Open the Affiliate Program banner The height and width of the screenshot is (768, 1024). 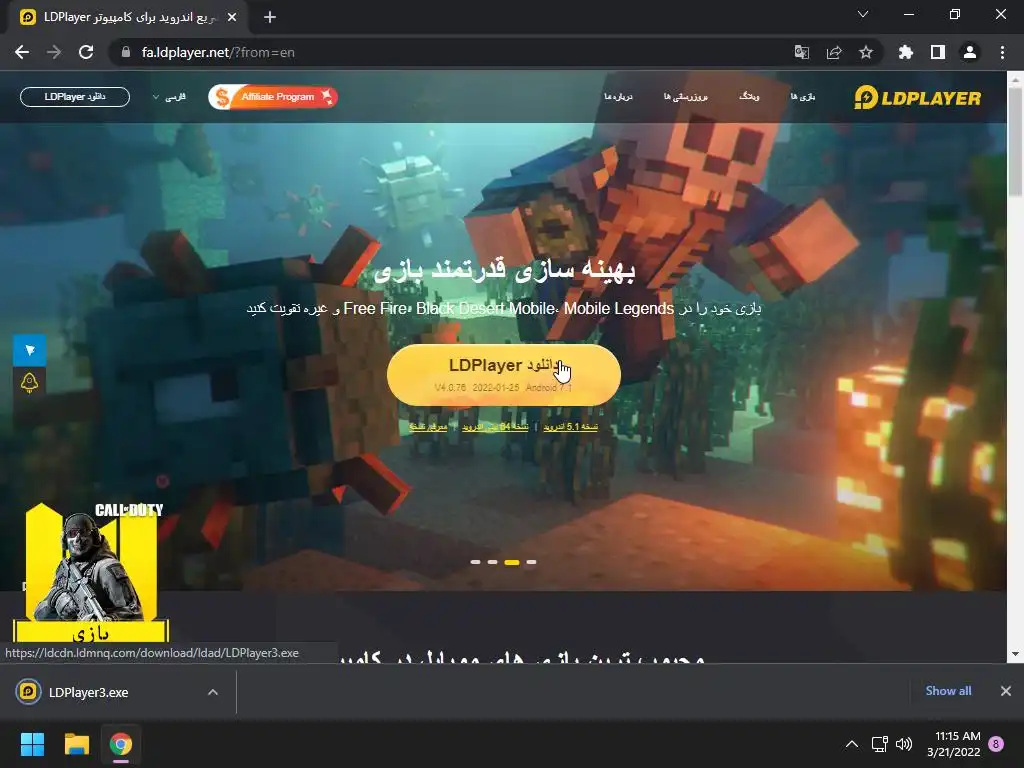[x=273, y=97]
